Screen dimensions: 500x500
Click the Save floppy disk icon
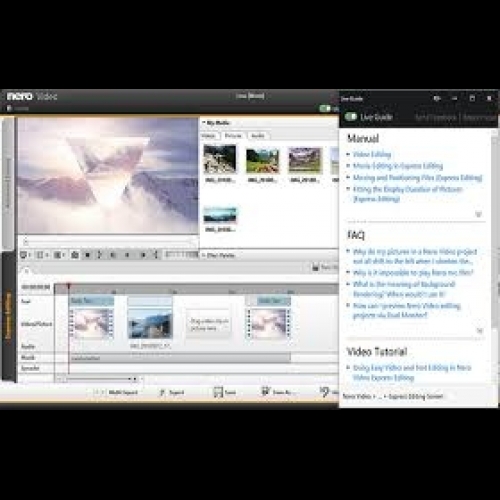tap(218, 392)
